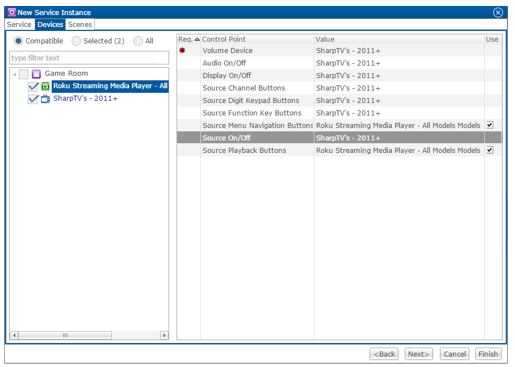
Task: Toggle Use checkbox for Source Playback Buttons
Action: [x=489, y=150]
